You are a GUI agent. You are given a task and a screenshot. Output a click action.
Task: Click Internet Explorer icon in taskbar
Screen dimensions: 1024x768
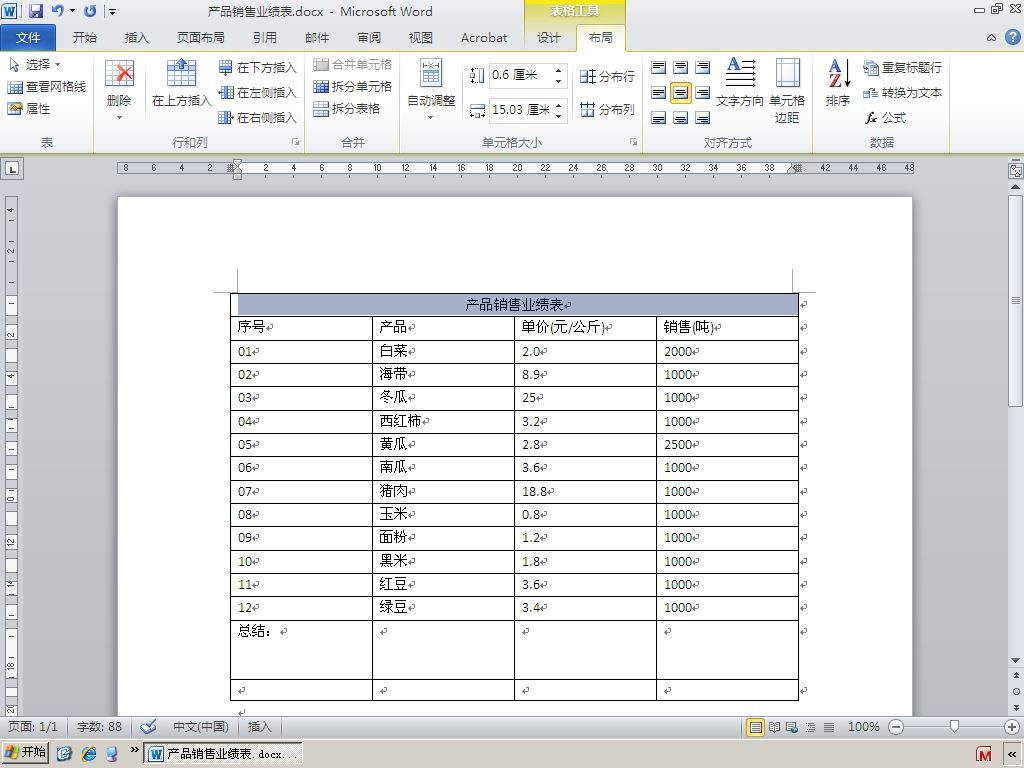(89, 754)
